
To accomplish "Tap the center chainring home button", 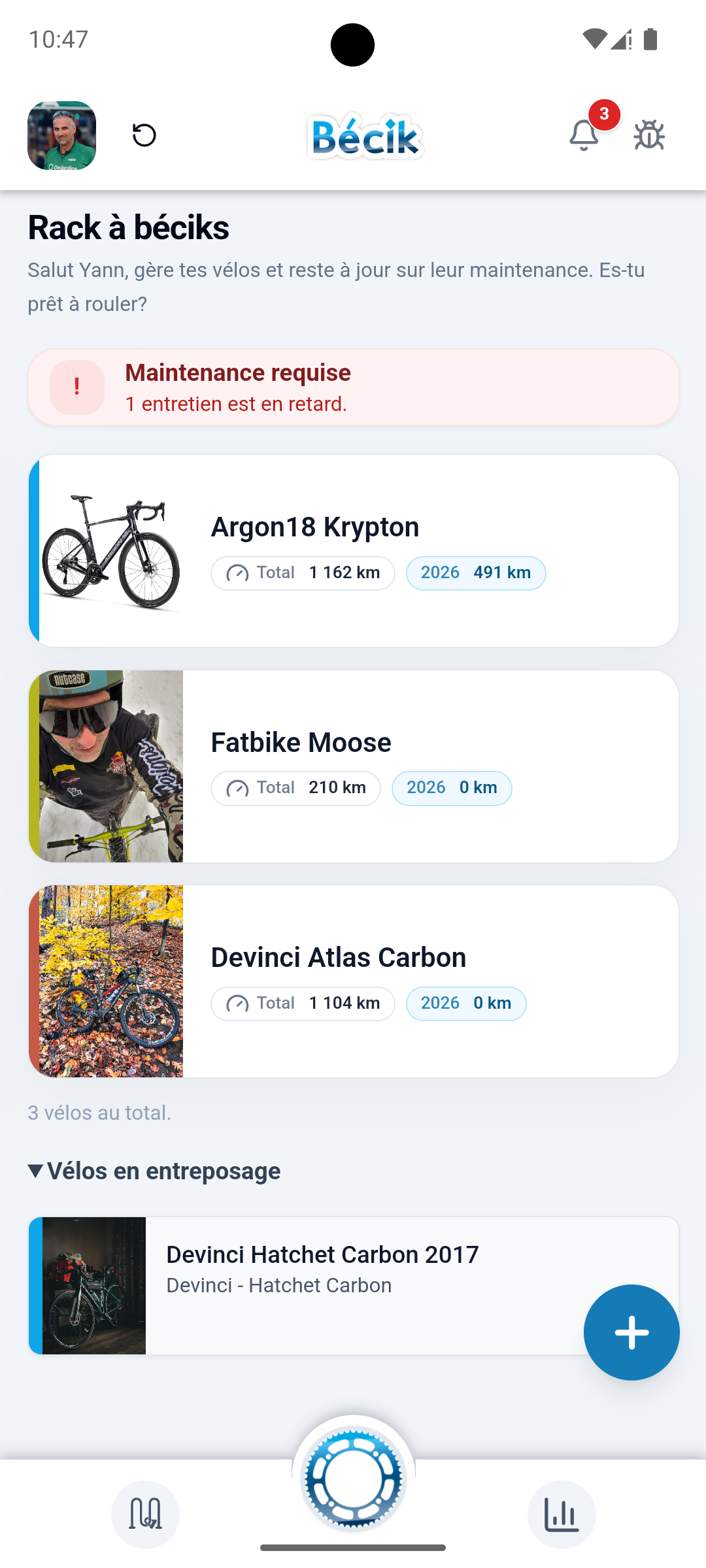I will tap(353, 1479).
